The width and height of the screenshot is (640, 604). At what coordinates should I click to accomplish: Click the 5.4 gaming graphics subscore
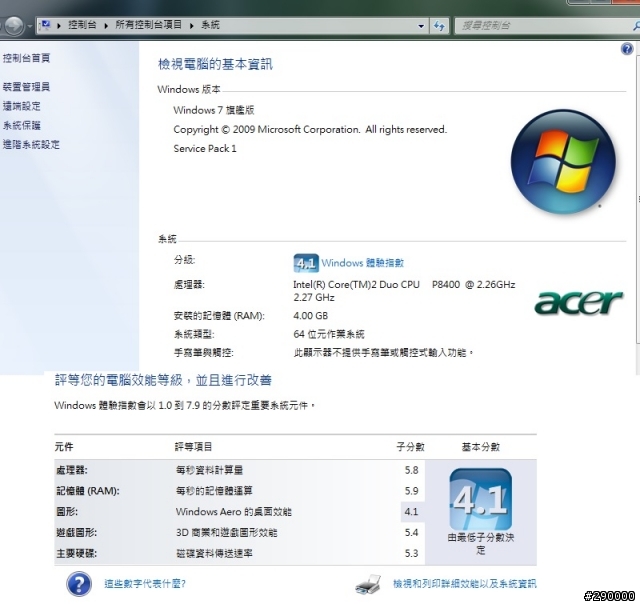411,533
